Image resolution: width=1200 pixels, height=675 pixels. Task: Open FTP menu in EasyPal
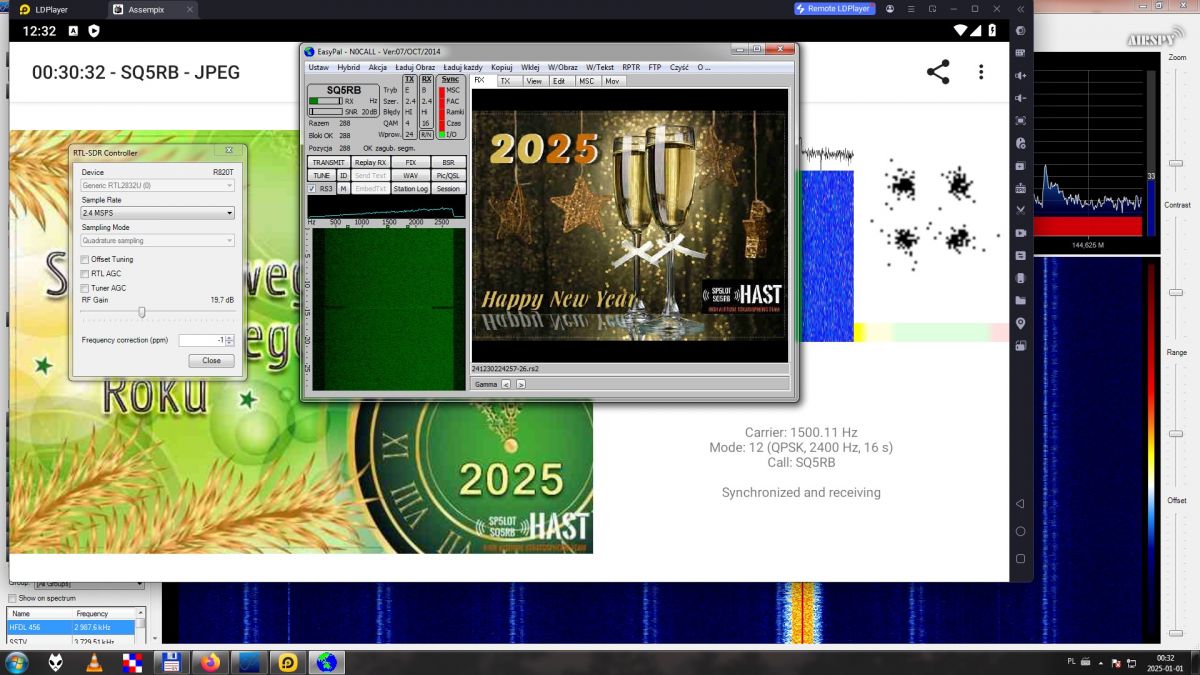[x=654, y=67]
